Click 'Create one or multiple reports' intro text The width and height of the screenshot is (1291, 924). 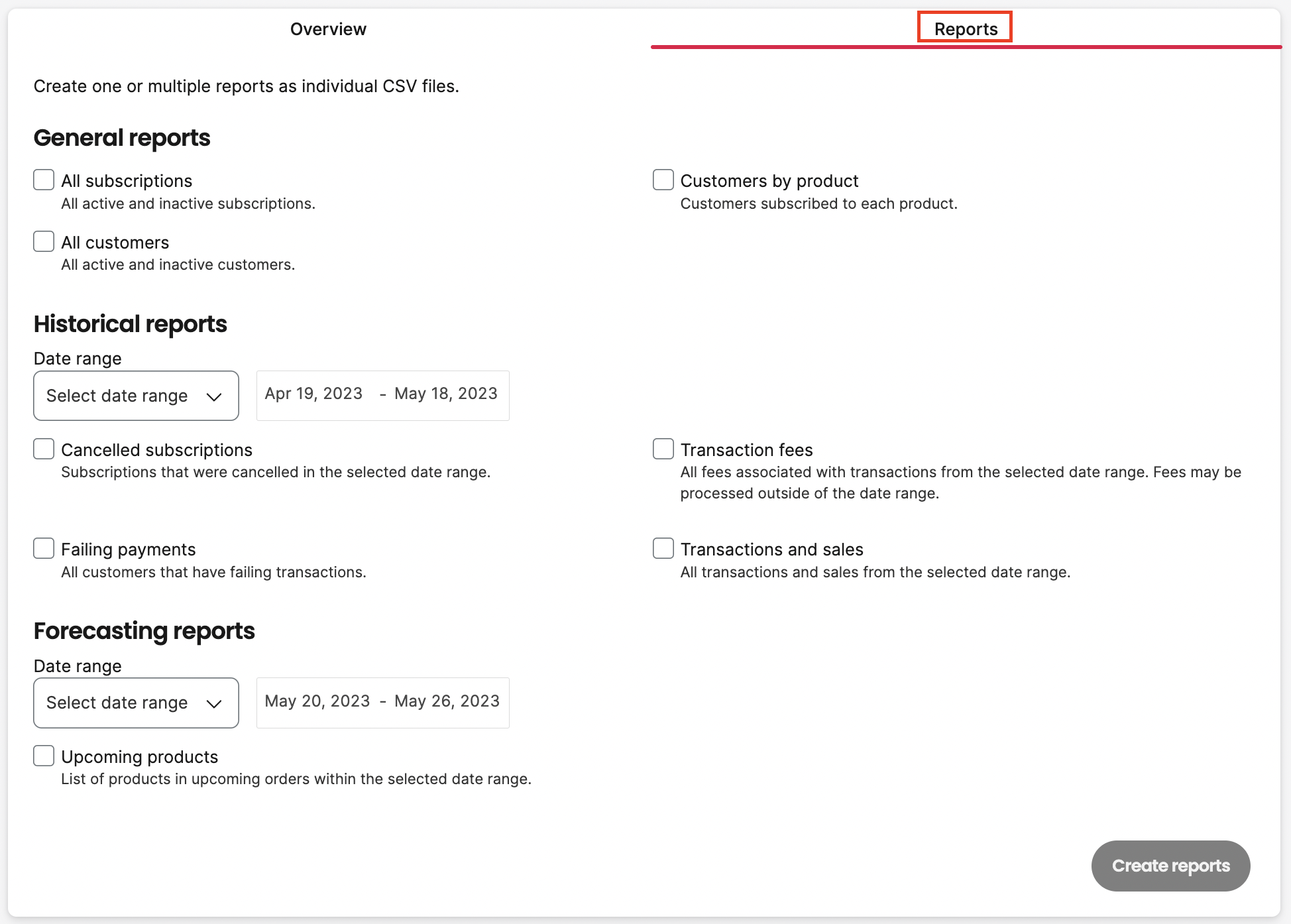click(x=247, y=86)
